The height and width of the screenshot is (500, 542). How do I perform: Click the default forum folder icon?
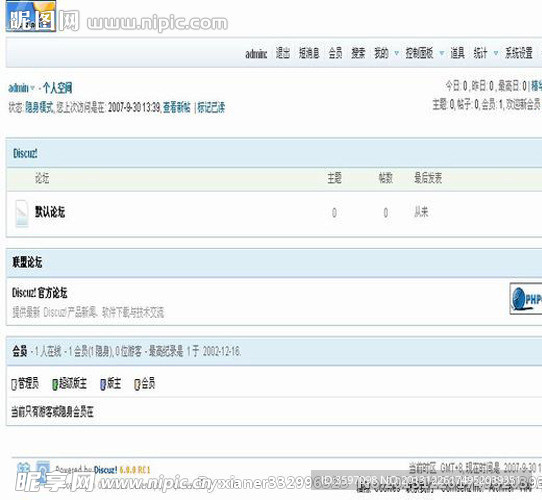22,213
